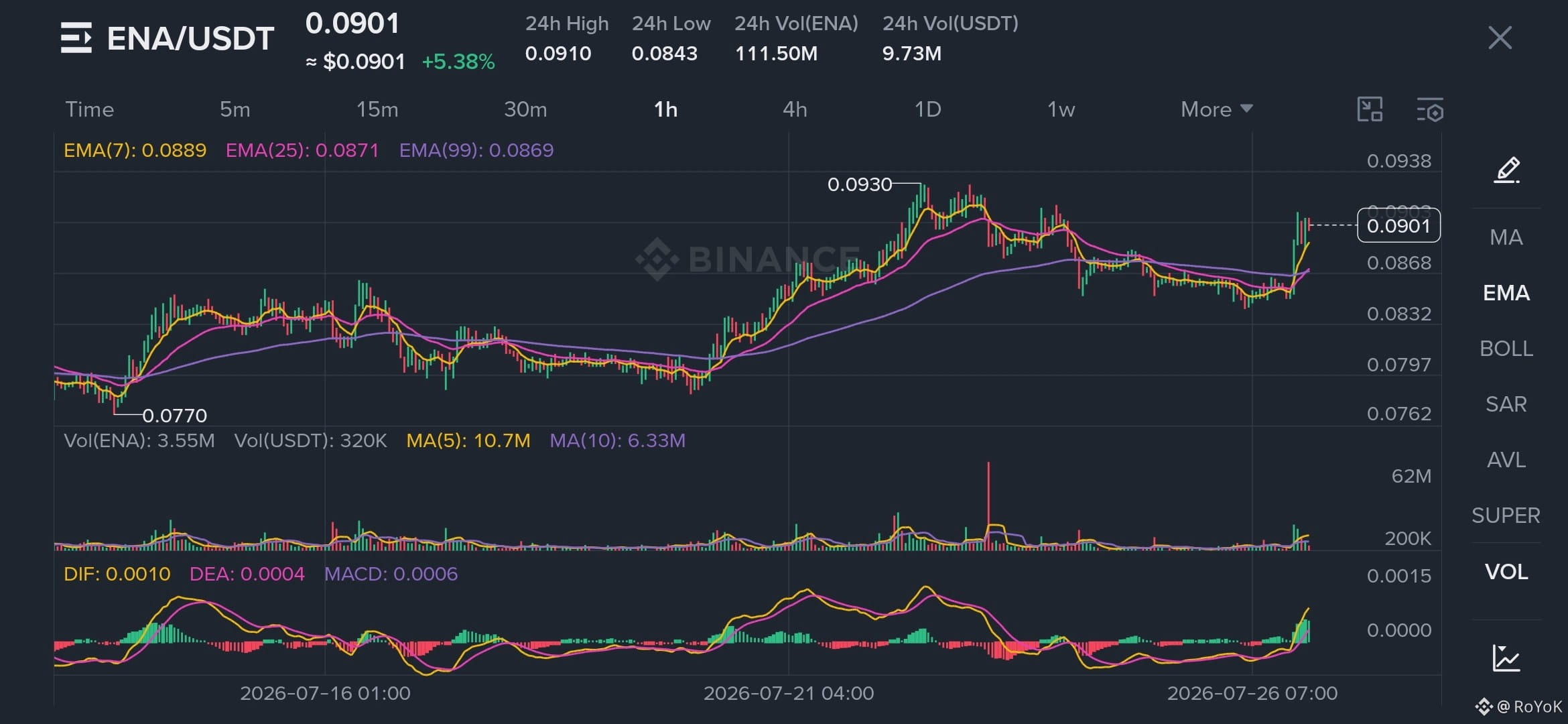This screenshot has height=724, width=1568.
Task: Click the 0.0770 low price marker
Action: click(174, 416)
